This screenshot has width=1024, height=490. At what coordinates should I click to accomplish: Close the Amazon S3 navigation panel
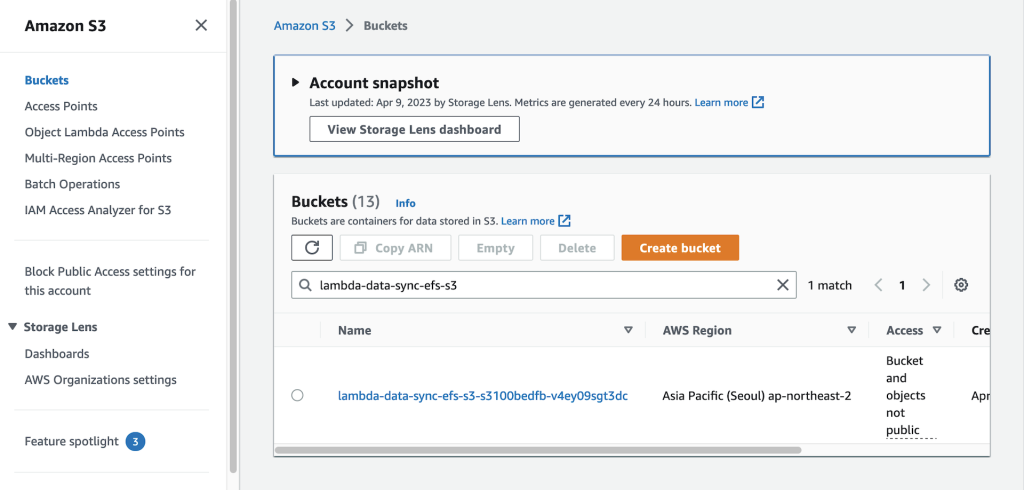point(201,25)
